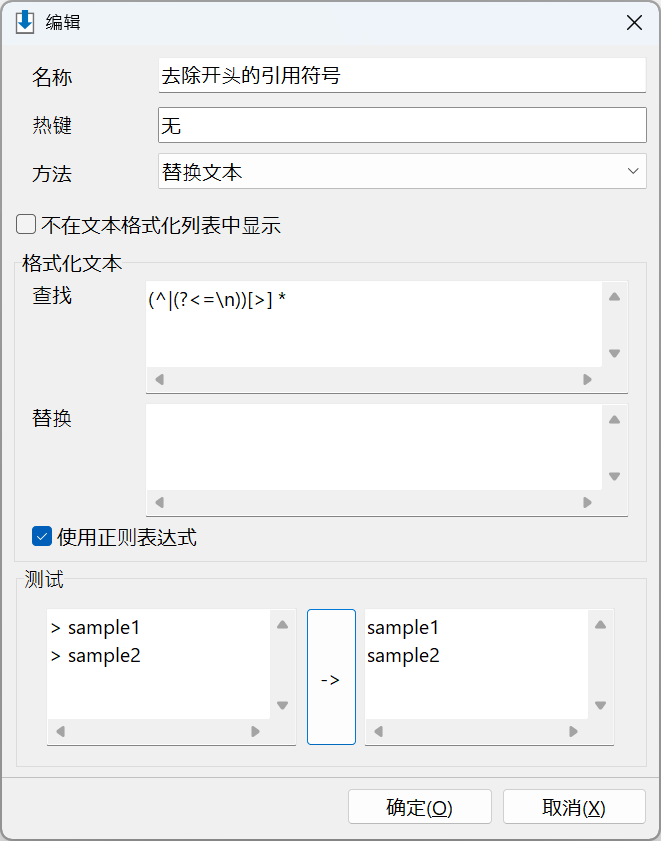Close the 编辑 dialog window
Image resolution: width=661 pixels, height=841 pixels.
click(634, 23)
